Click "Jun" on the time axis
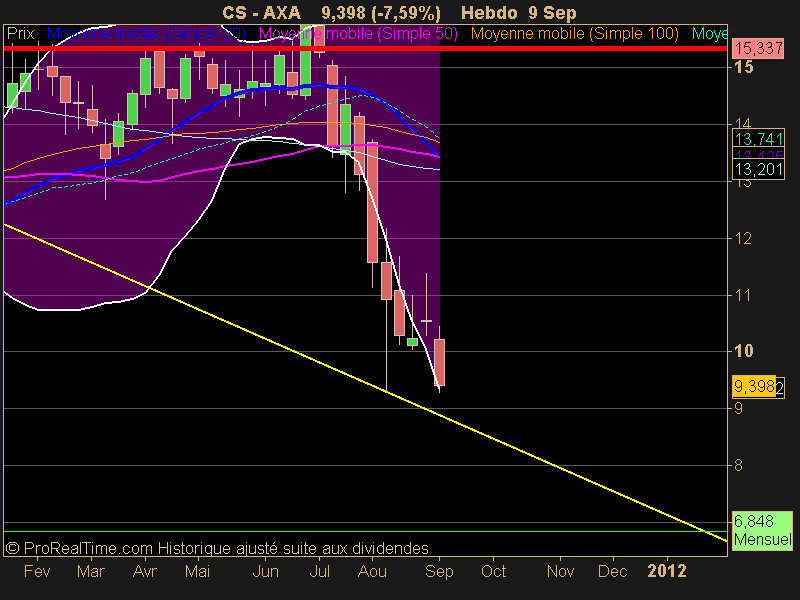The width and height of the screenshot is (800, 600). [266, 571]
